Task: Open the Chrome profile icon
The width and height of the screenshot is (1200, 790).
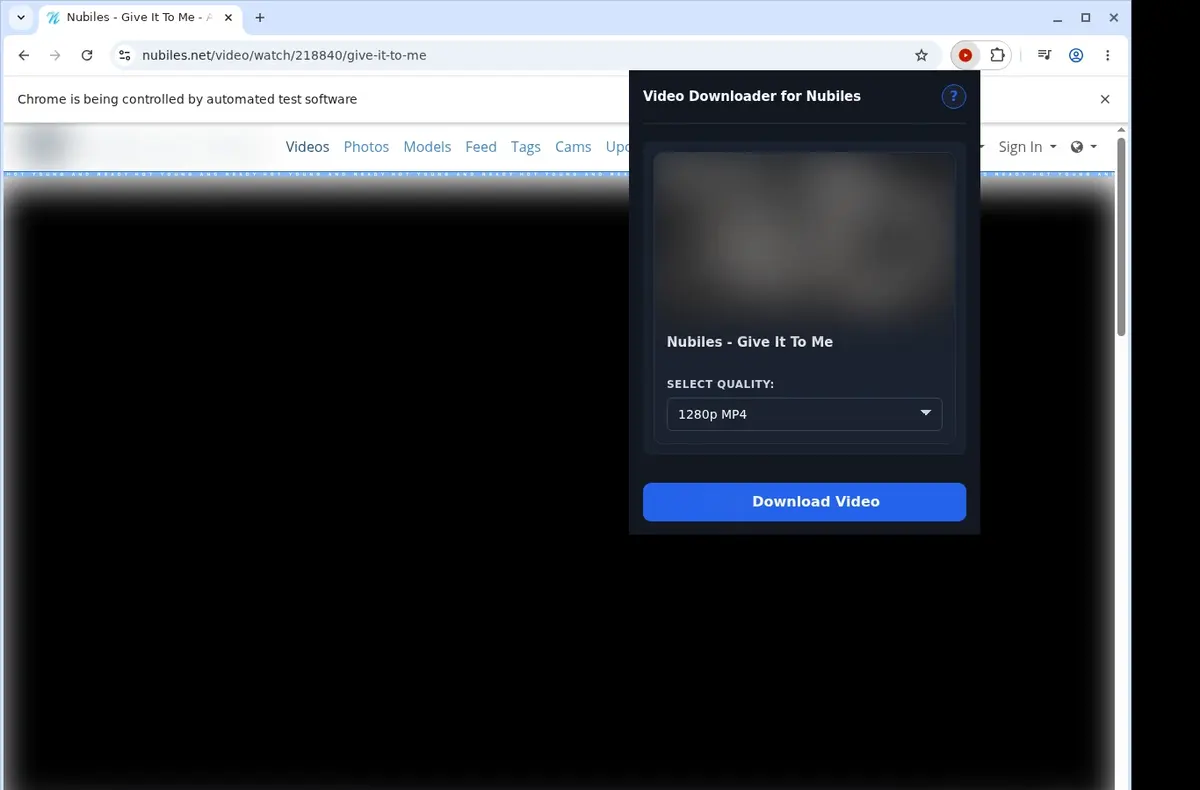Action: click(1076, 56)
